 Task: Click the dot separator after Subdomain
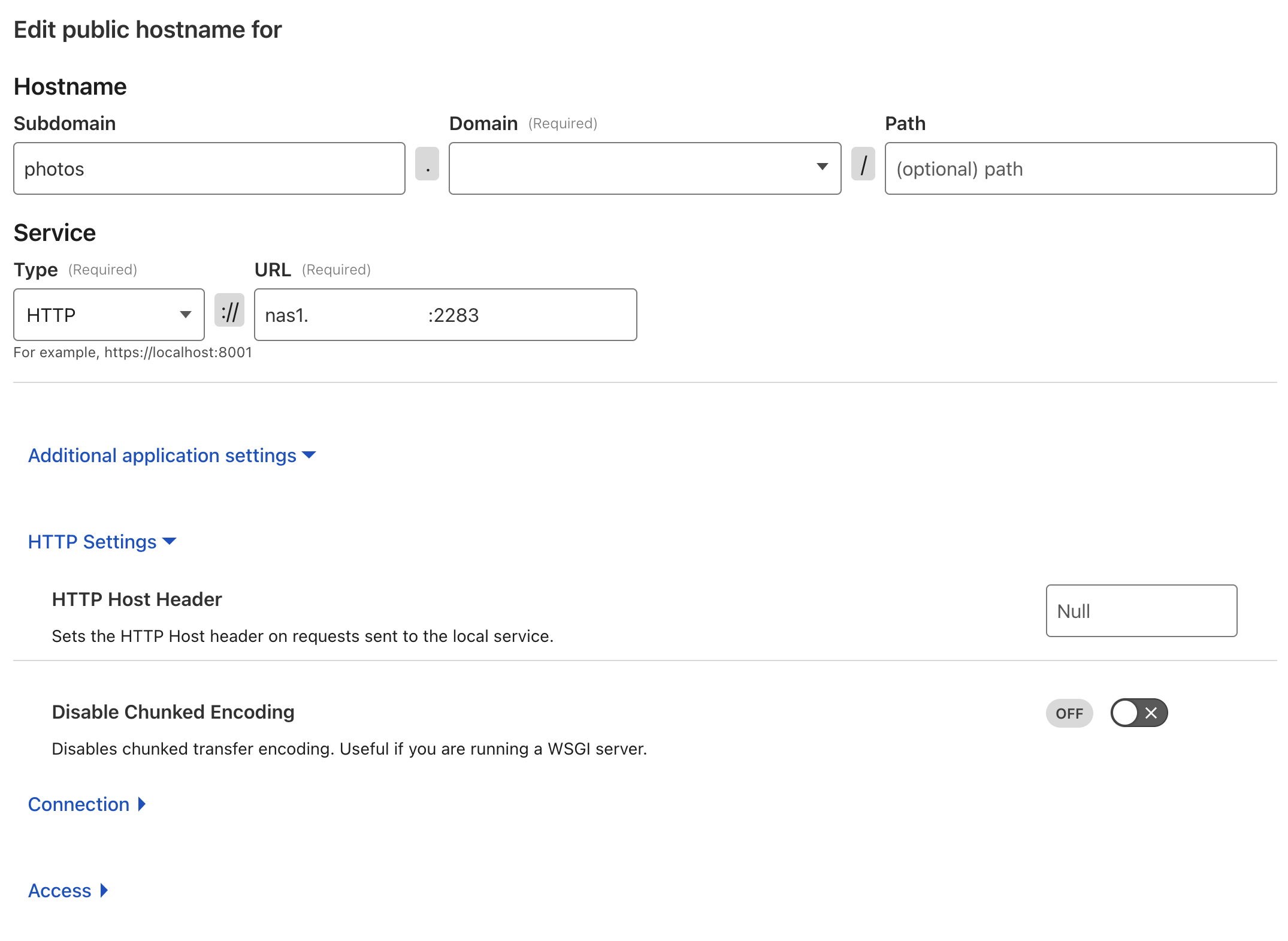[427, 164]
